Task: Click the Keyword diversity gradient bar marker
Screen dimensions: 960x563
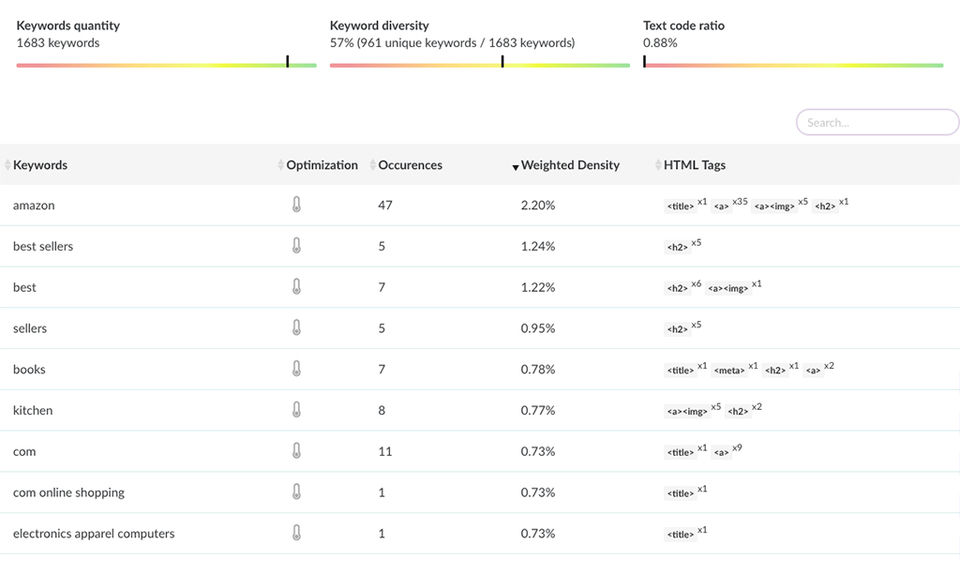Action: (x=502, y=63)
